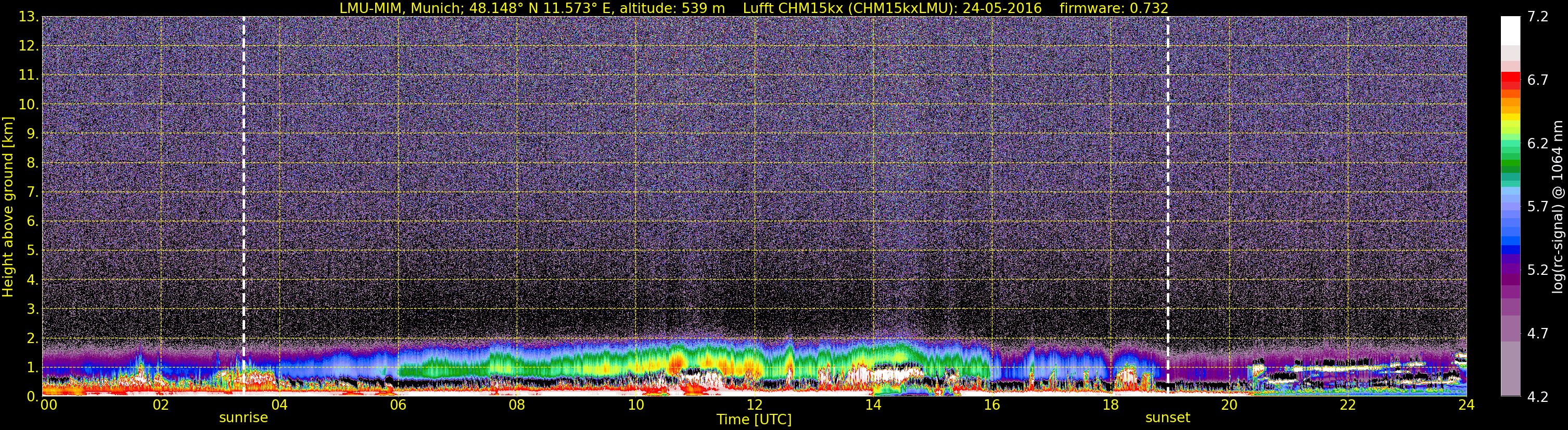Screen dimensions: 1568x430
Task: Click the height axis tick label 2.
Action: tap(32, 339)
